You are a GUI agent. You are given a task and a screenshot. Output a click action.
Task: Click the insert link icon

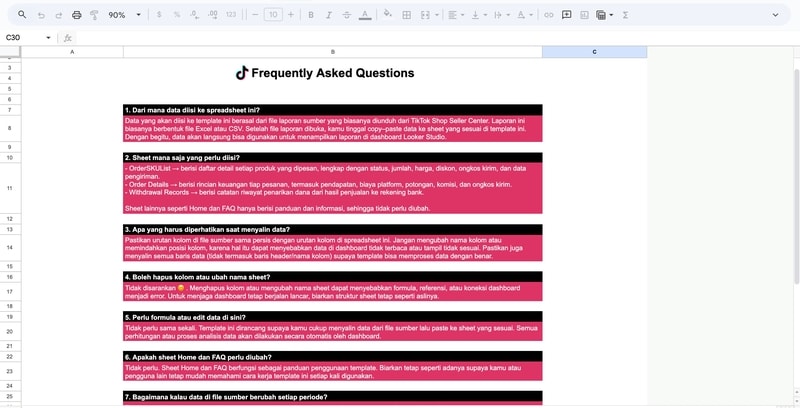click(x=549, y=15)
